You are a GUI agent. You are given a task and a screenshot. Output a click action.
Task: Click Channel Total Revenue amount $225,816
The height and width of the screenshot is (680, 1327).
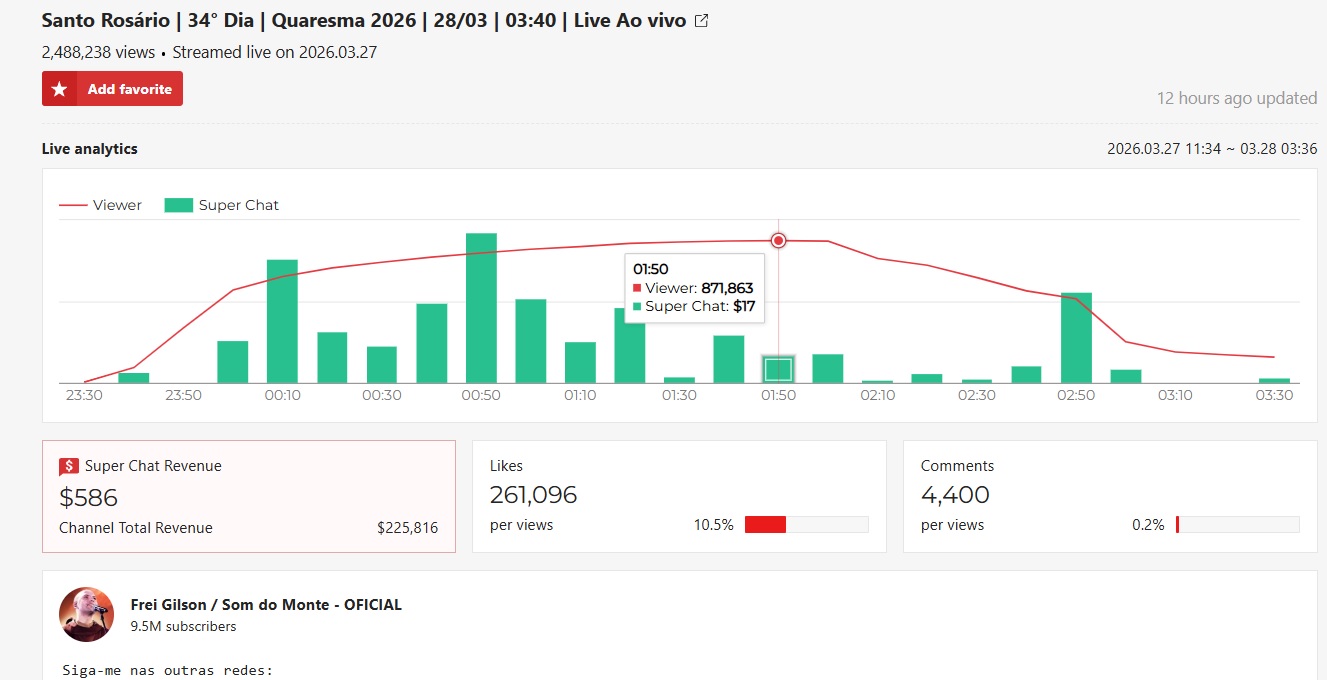[407, 528]
